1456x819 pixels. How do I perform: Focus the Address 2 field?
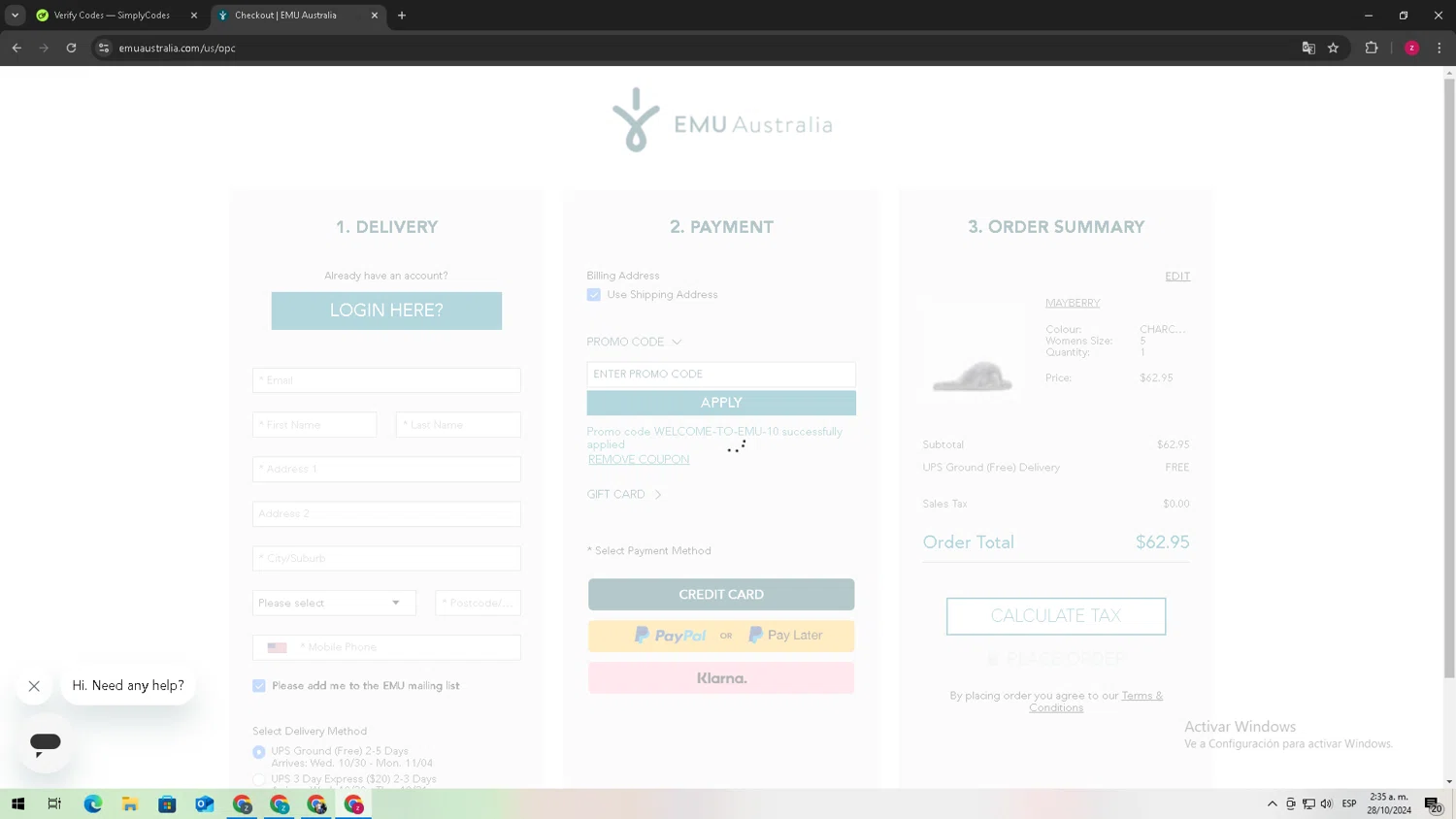[x=386, y=514]
